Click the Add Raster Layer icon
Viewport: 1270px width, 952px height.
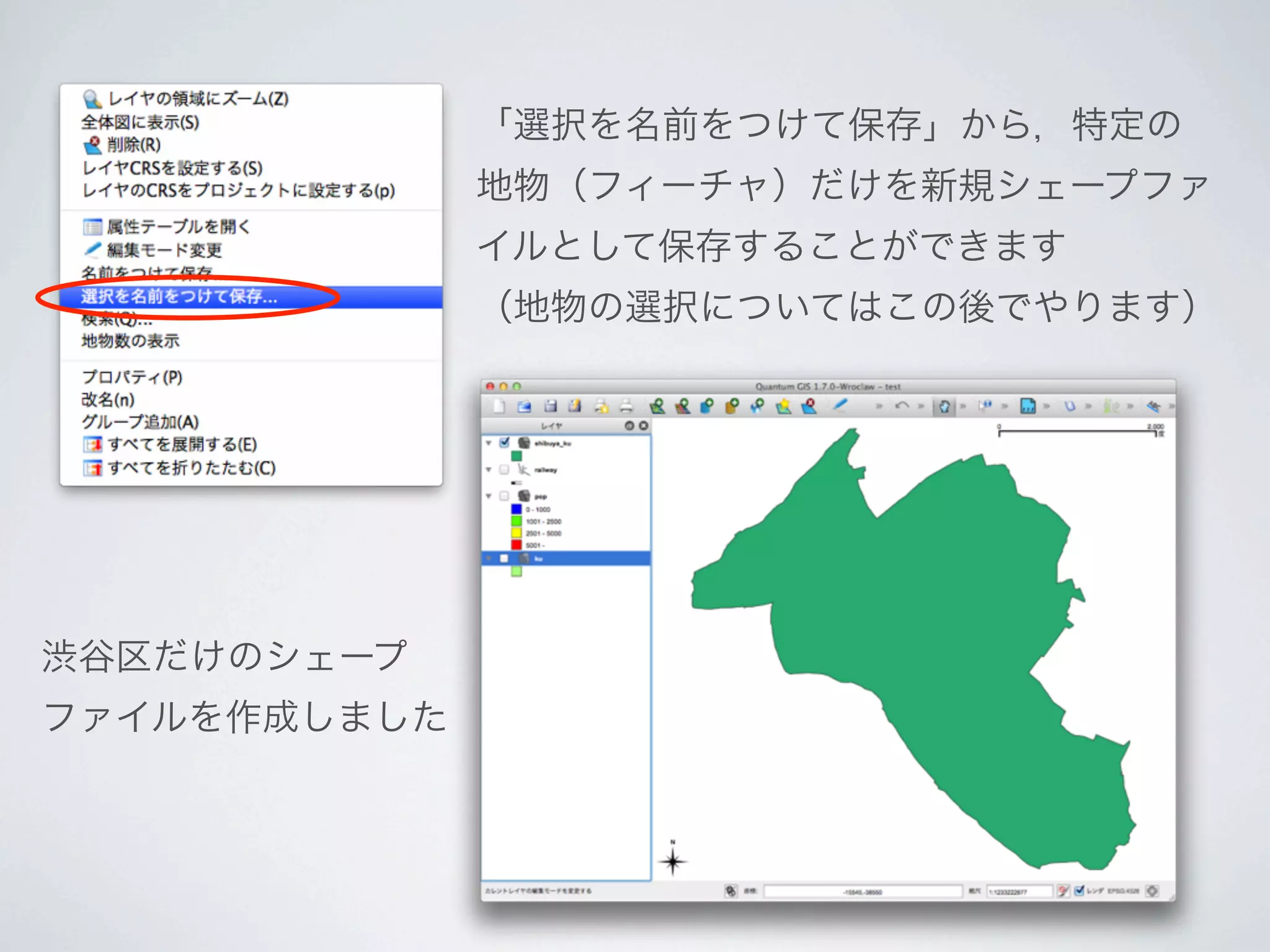(682, 407)
